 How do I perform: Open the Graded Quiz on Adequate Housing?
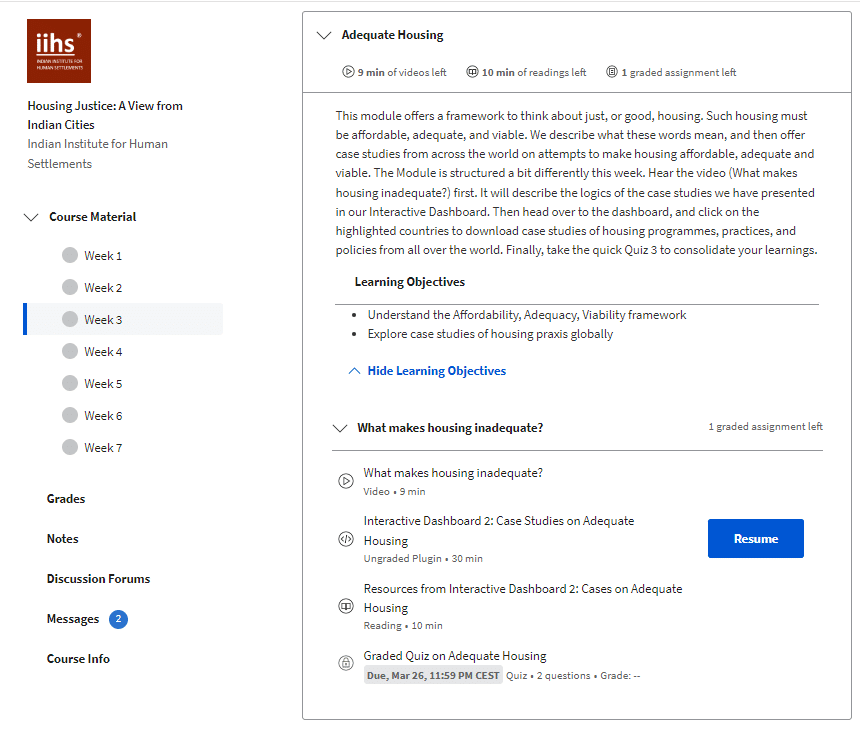455,656
